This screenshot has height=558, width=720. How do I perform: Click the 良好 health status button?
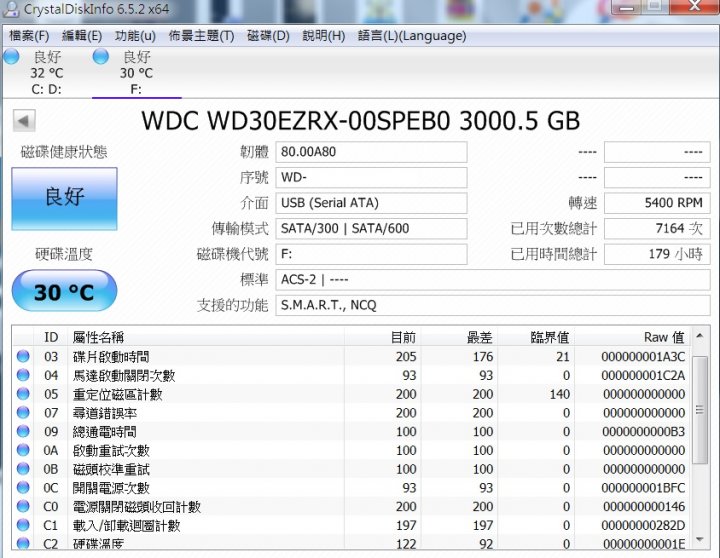pos(64,198)
